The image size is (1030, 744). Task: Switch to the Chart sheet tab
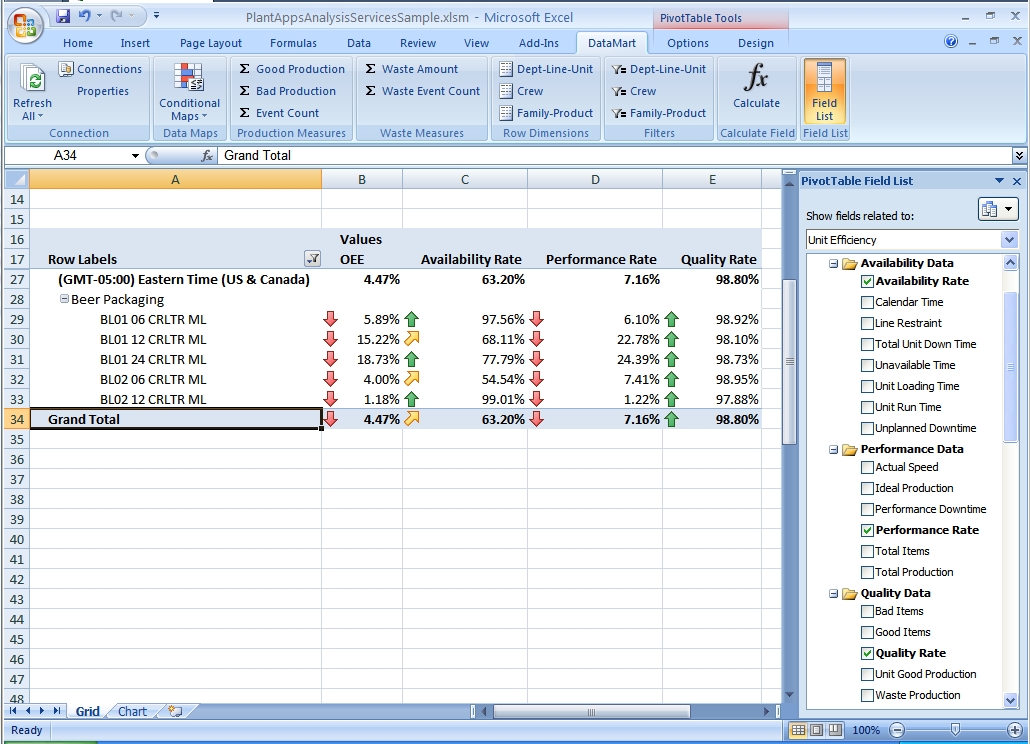pyautogui.click(x=132, y=711)
